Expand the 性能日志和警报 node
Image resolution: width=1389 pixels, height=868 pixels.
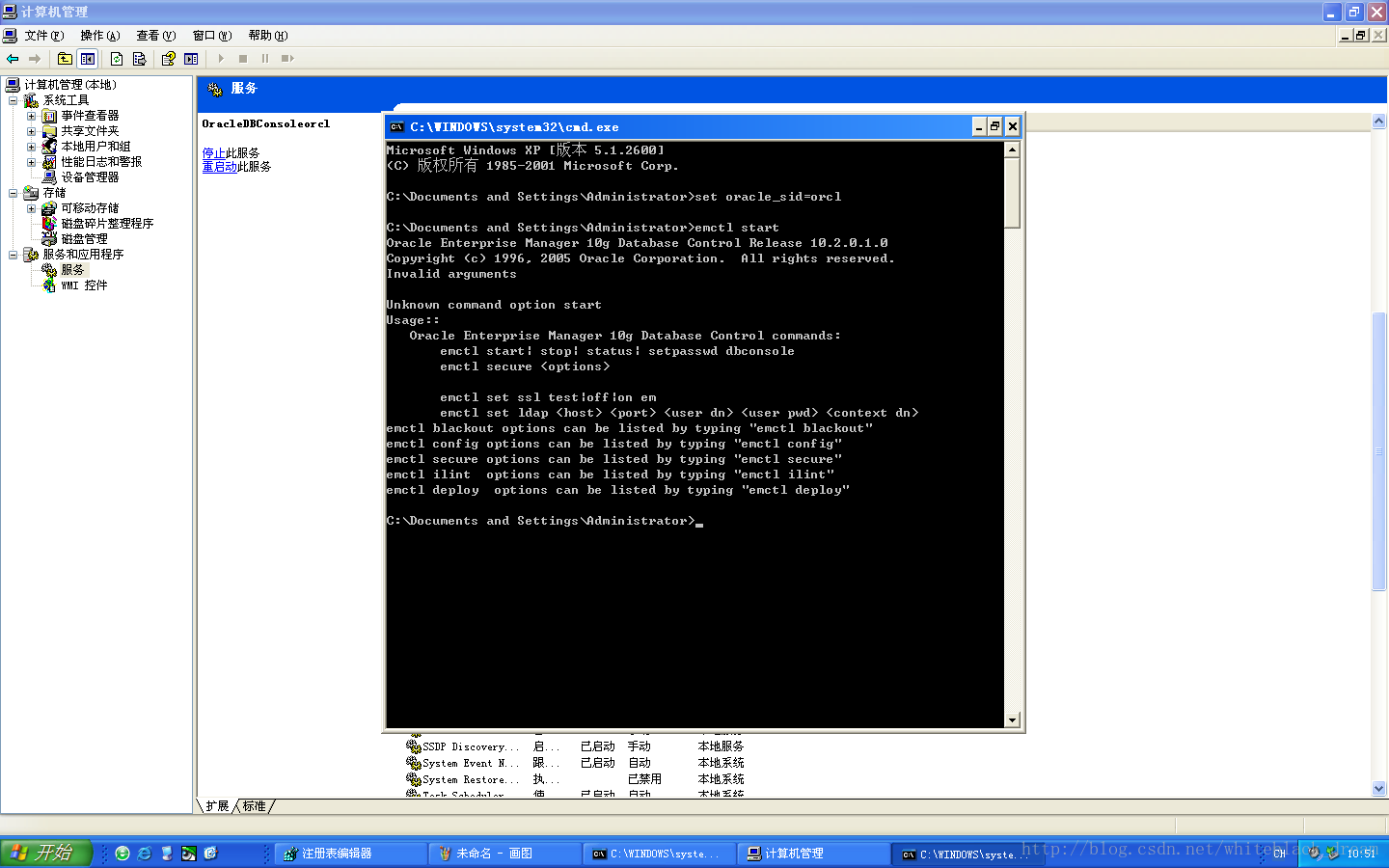pos(31,162)
